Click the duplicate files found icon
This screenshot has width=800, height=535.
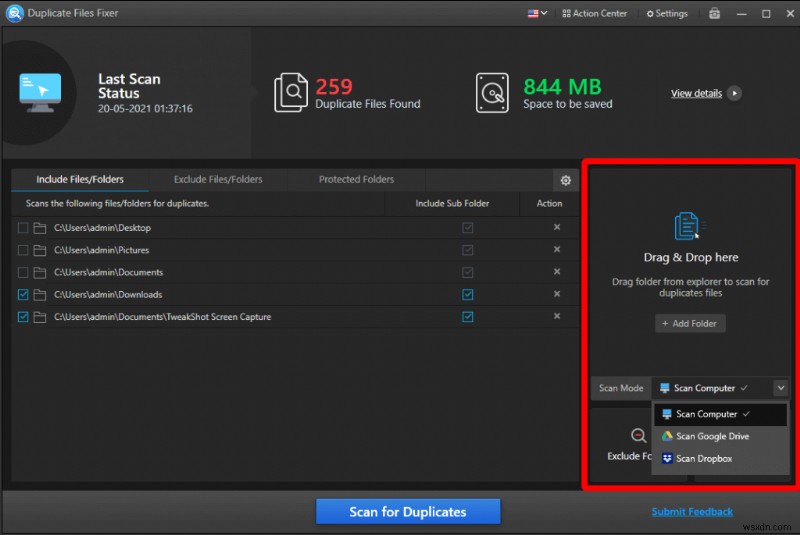coord(291,92)
